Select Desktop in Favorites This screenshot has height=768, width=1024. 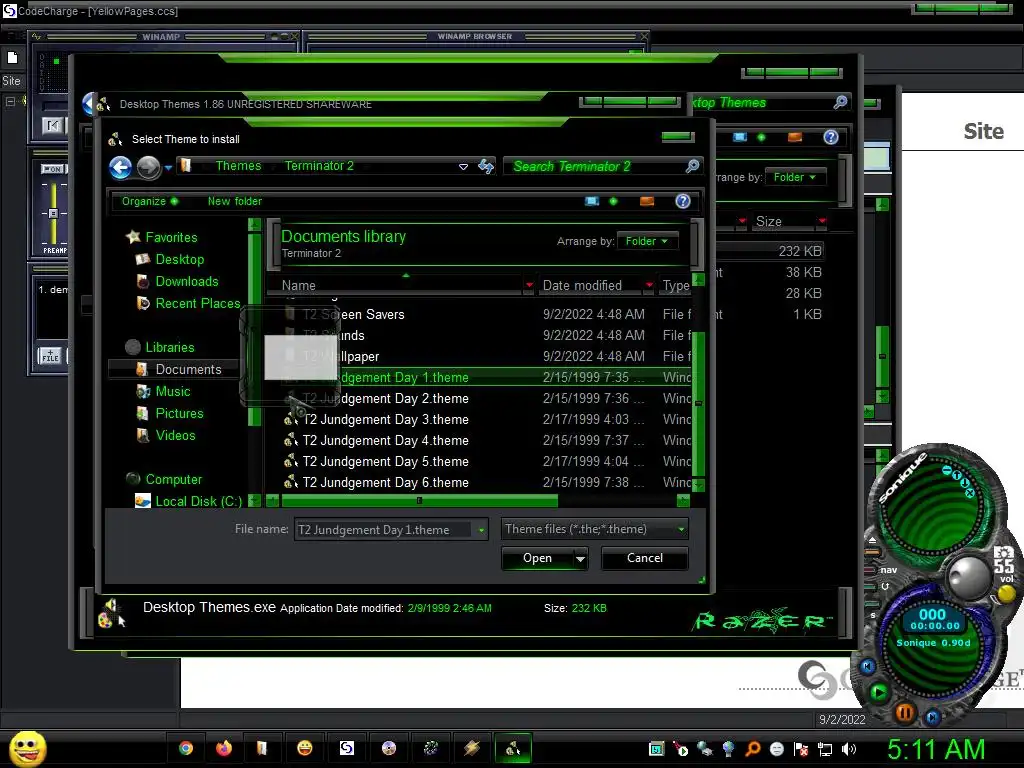tap(180, 259)
